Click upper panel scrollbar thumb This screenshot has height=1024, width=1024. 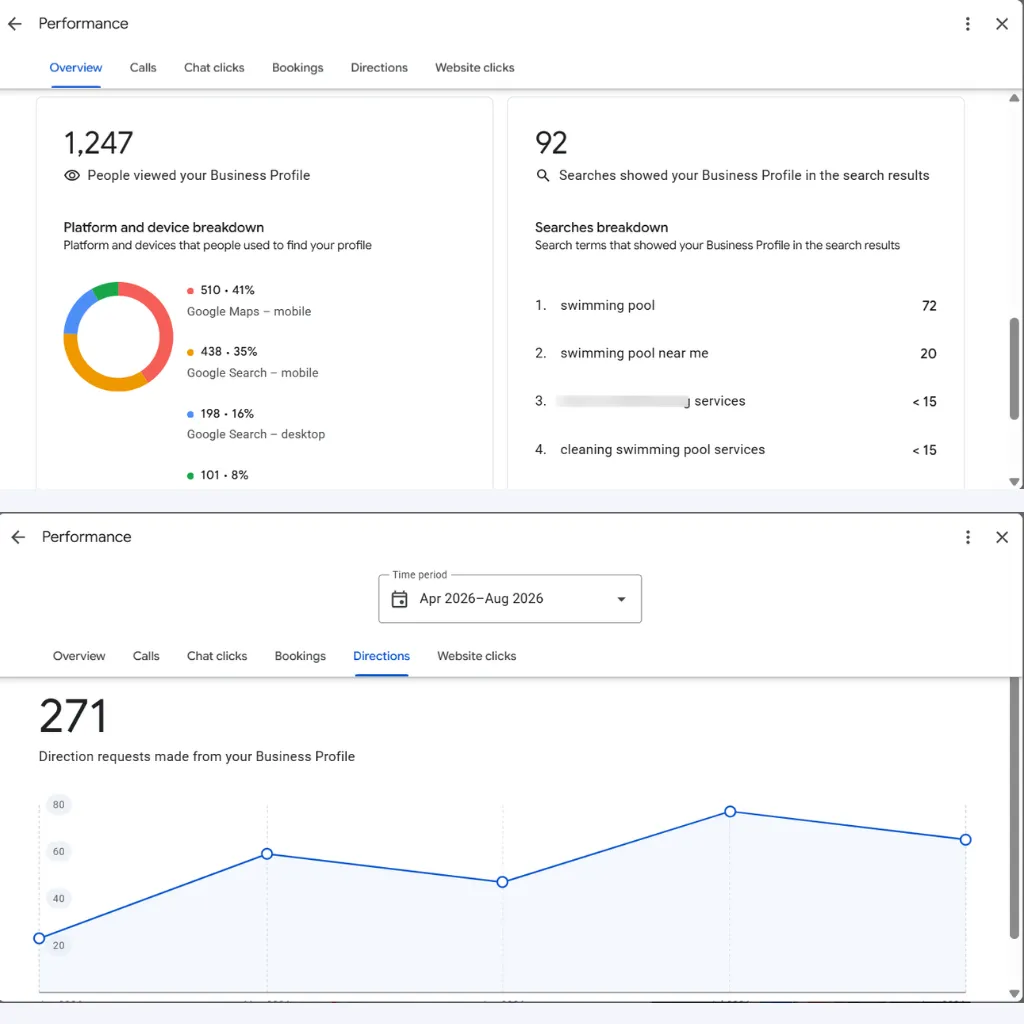point(1014,368)
